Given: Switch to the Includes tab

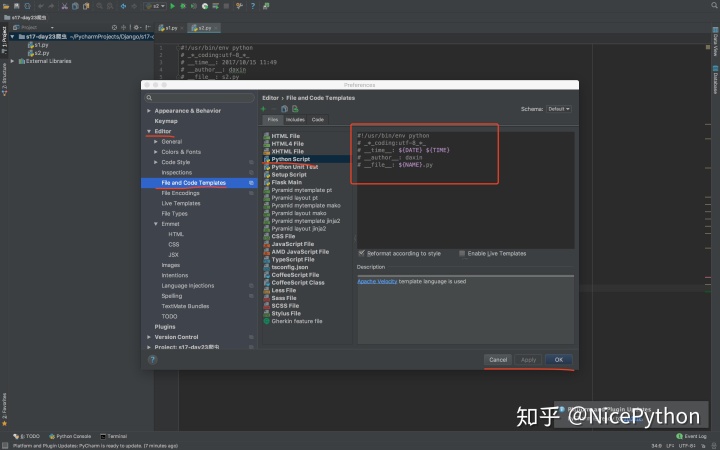Looking at the screenshot, I should 295,119.
